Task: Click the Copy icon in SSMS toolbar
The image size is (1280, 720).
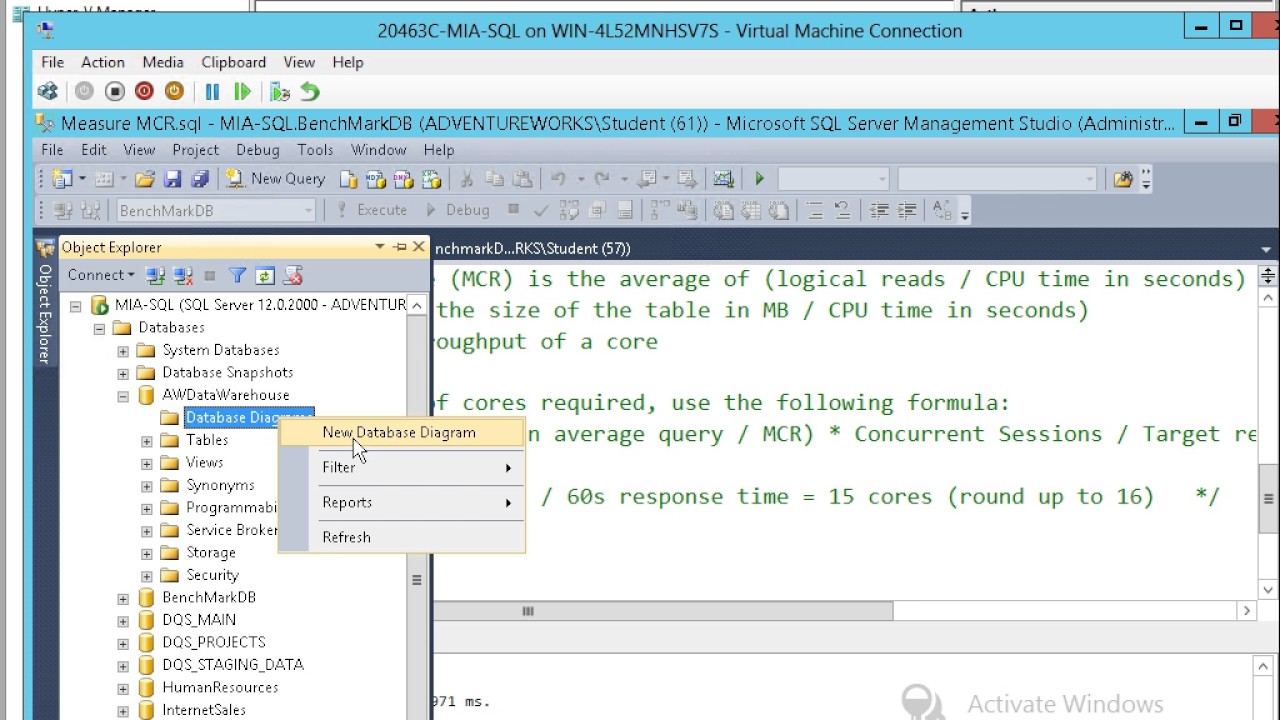Action: pyautogui.click(x=494, y=179)
